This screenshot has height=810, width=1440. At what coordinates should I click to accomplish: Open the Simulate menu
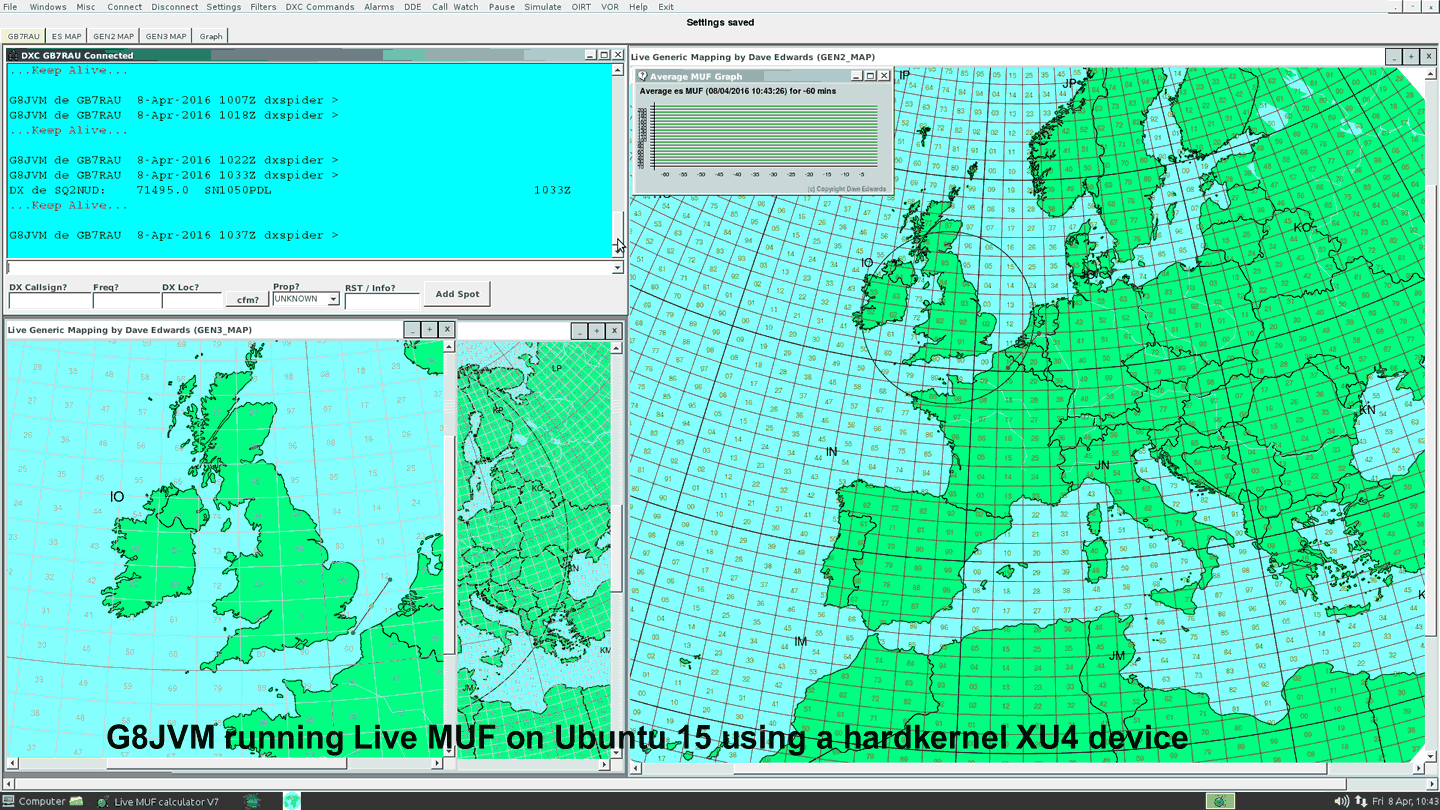(x=543, y=7)
